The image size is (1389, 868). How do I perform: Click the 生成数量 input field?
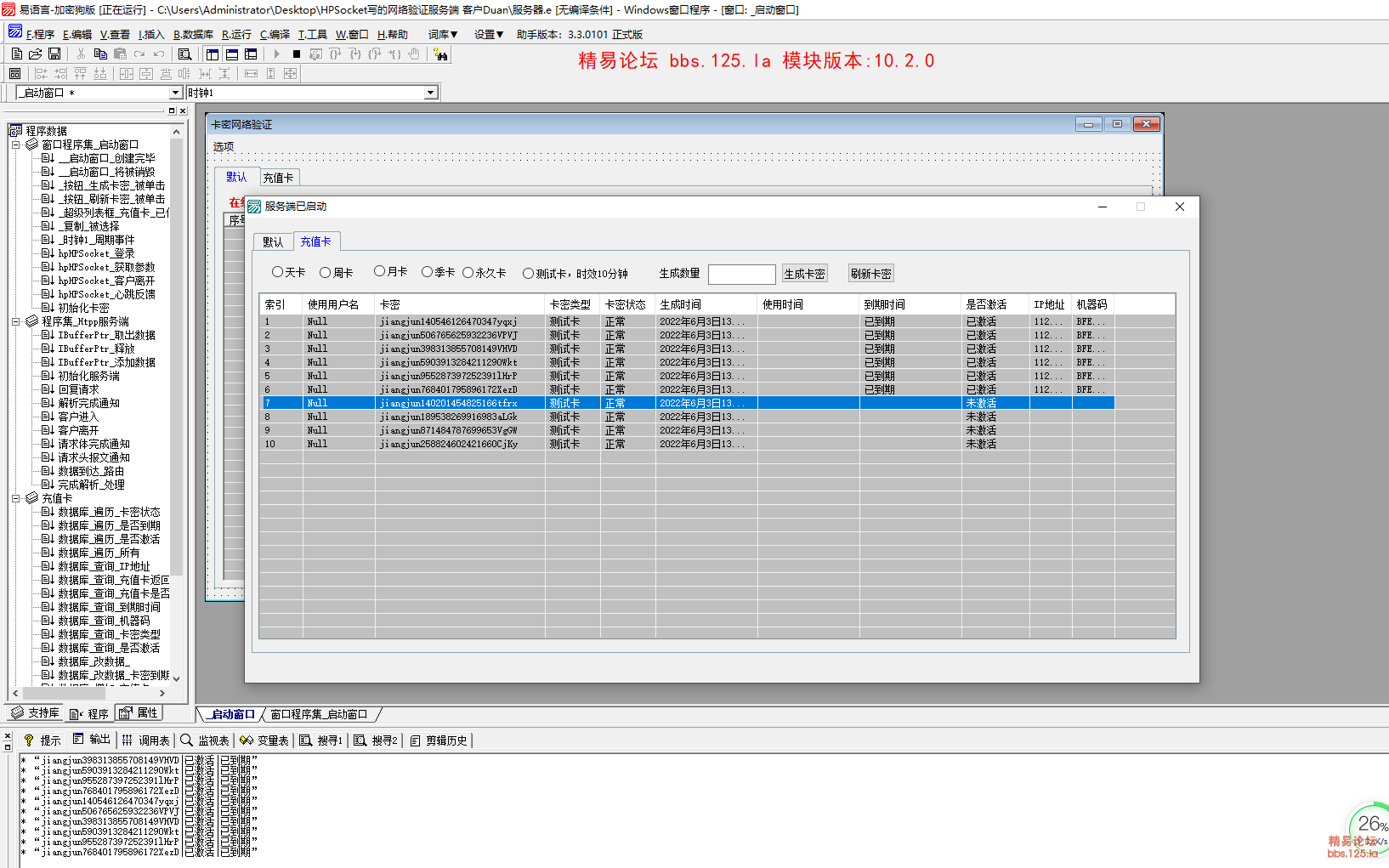coord(741,274)
